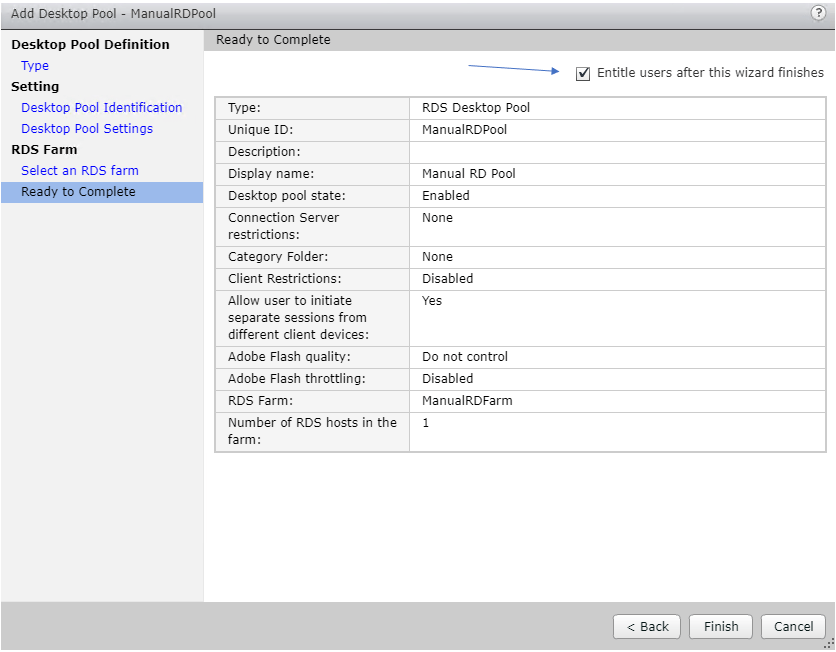Click the Category Folder: label

click(278, 256)
